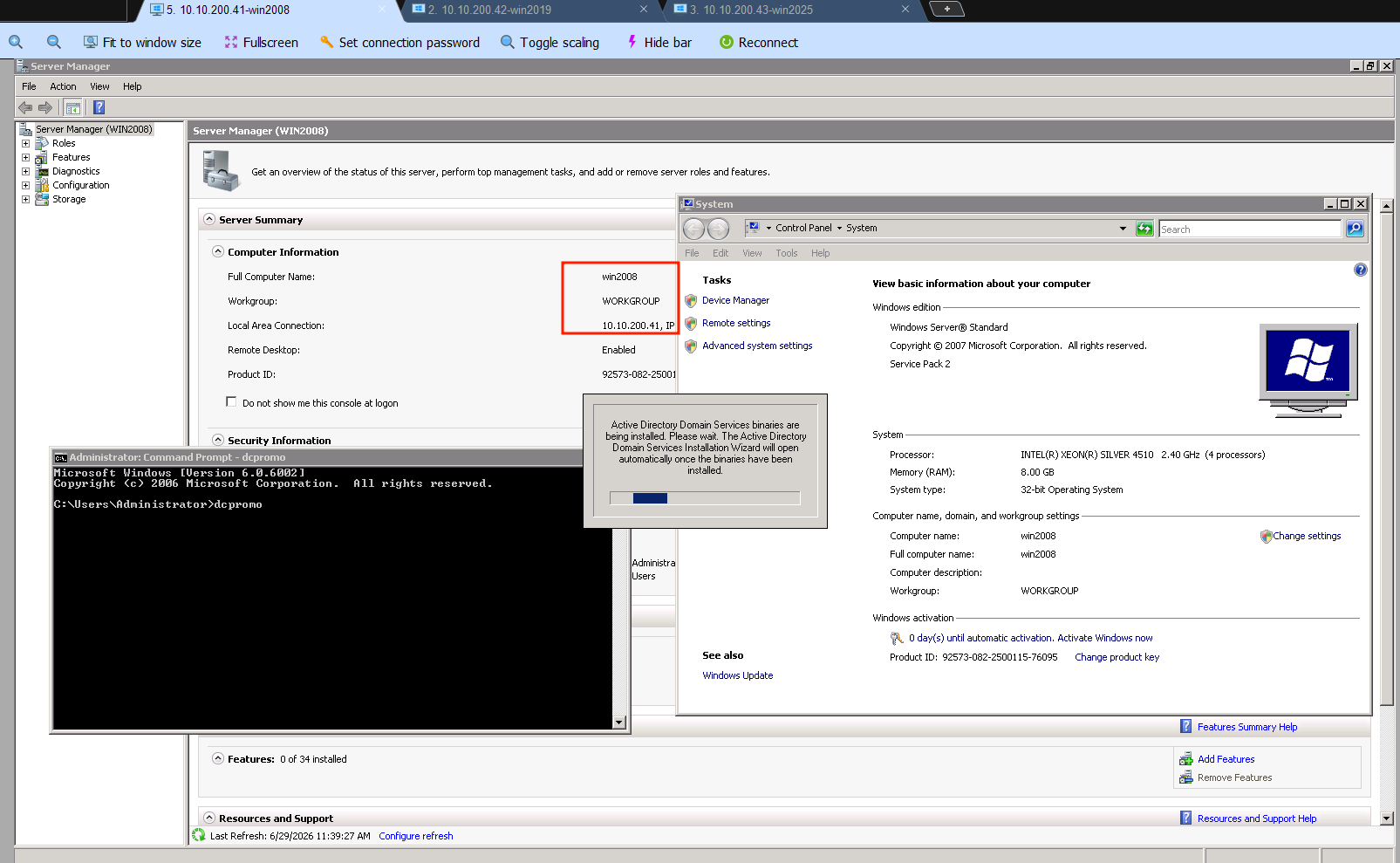Click Configure refresh link

416,836
